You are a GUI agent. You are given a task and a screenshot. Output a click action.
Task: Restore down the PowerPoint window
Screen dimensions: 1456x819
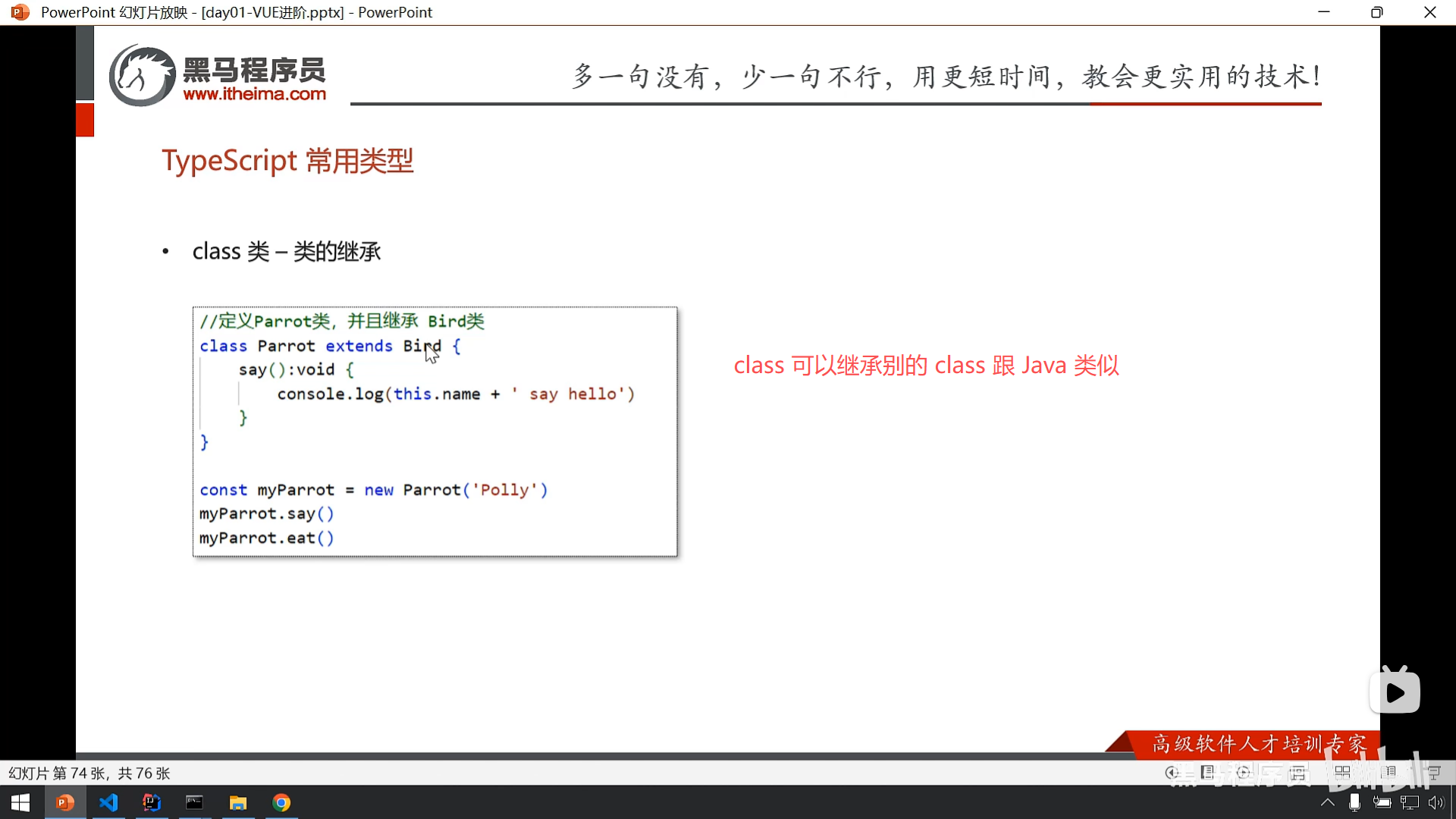pos(1376,12)
